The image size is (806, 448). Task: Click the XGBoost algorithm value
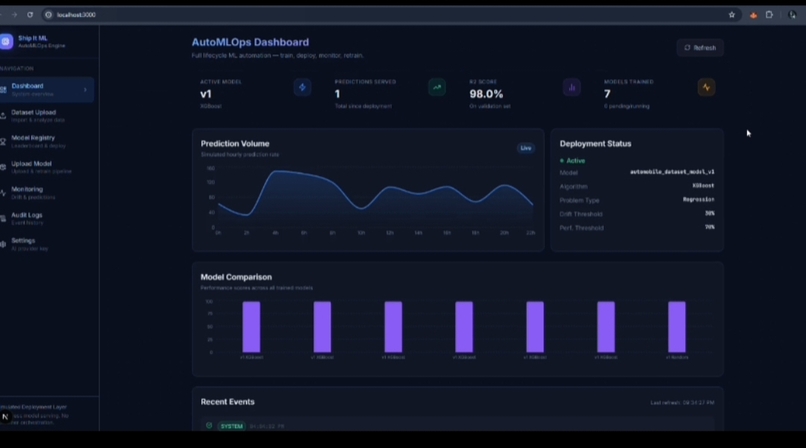click(703, 186)
